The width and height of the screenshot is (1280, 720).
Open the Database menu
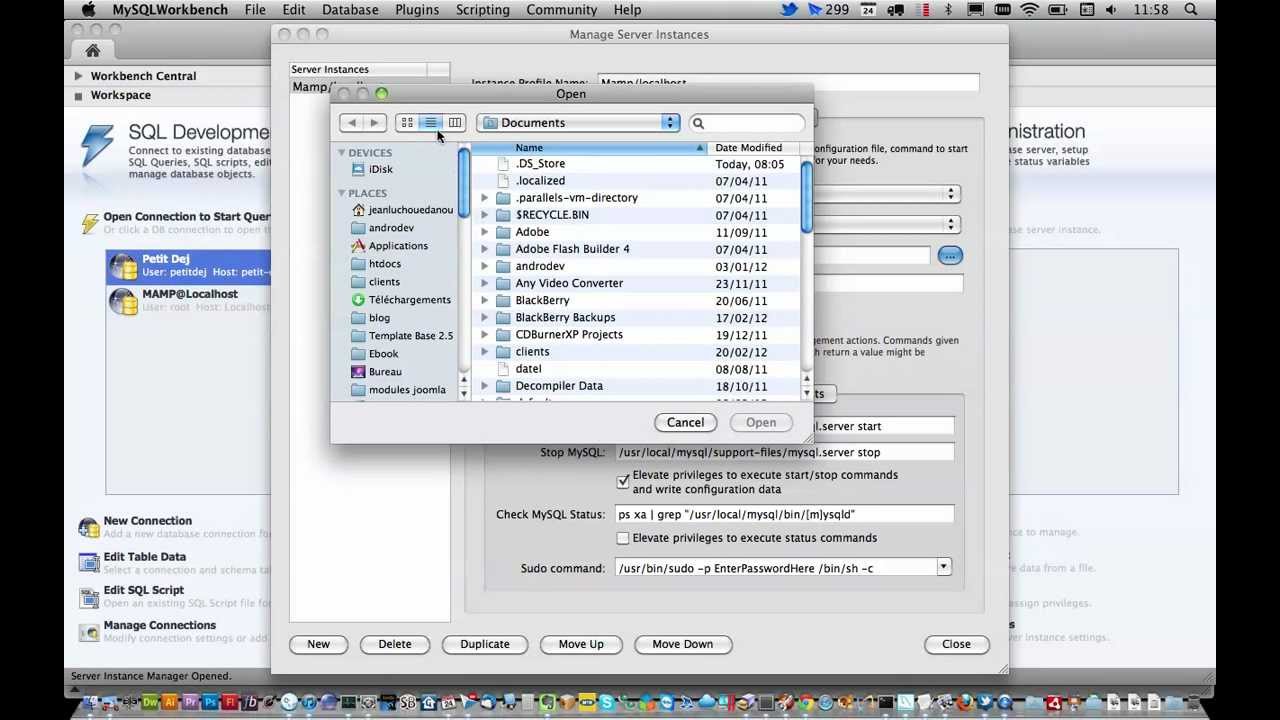(350, 10)
